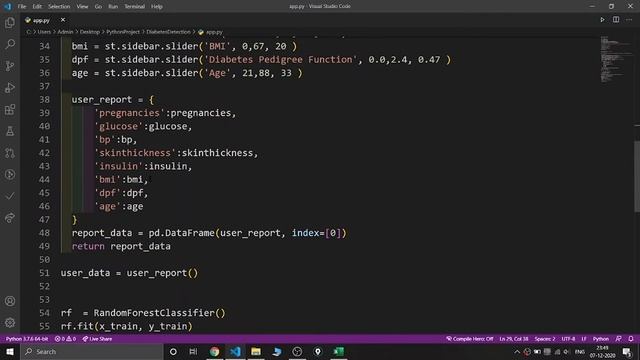640x360 pixels.
Task: Open Google Chrome from taskbar
Action: [x=214, y=351]
